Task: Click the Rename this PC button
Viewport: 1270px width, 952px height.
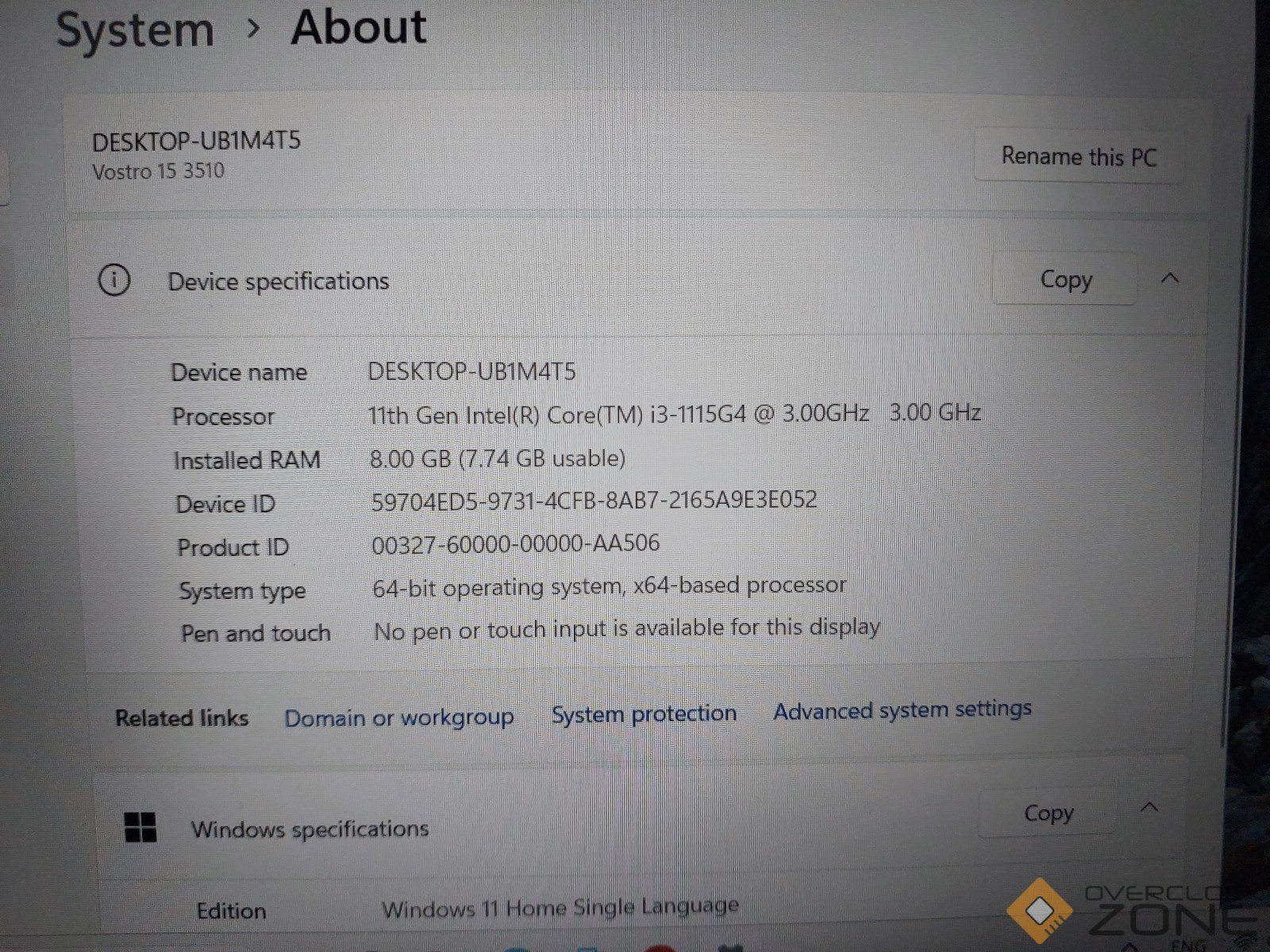Action: click(x=1079, y=156)
